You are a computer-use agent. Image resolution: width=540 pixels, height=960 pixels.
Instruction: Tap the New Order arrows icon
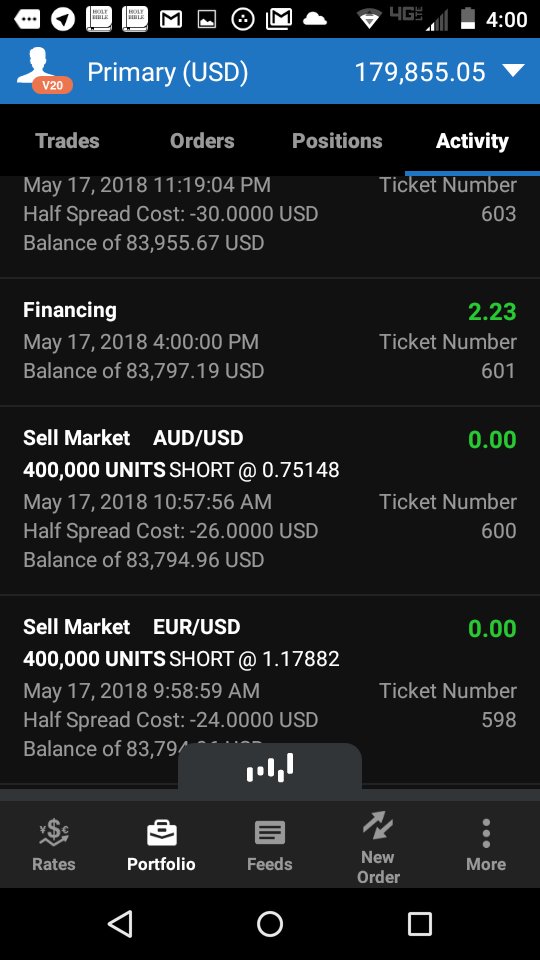pyautogui.click(x=378, y=826)
